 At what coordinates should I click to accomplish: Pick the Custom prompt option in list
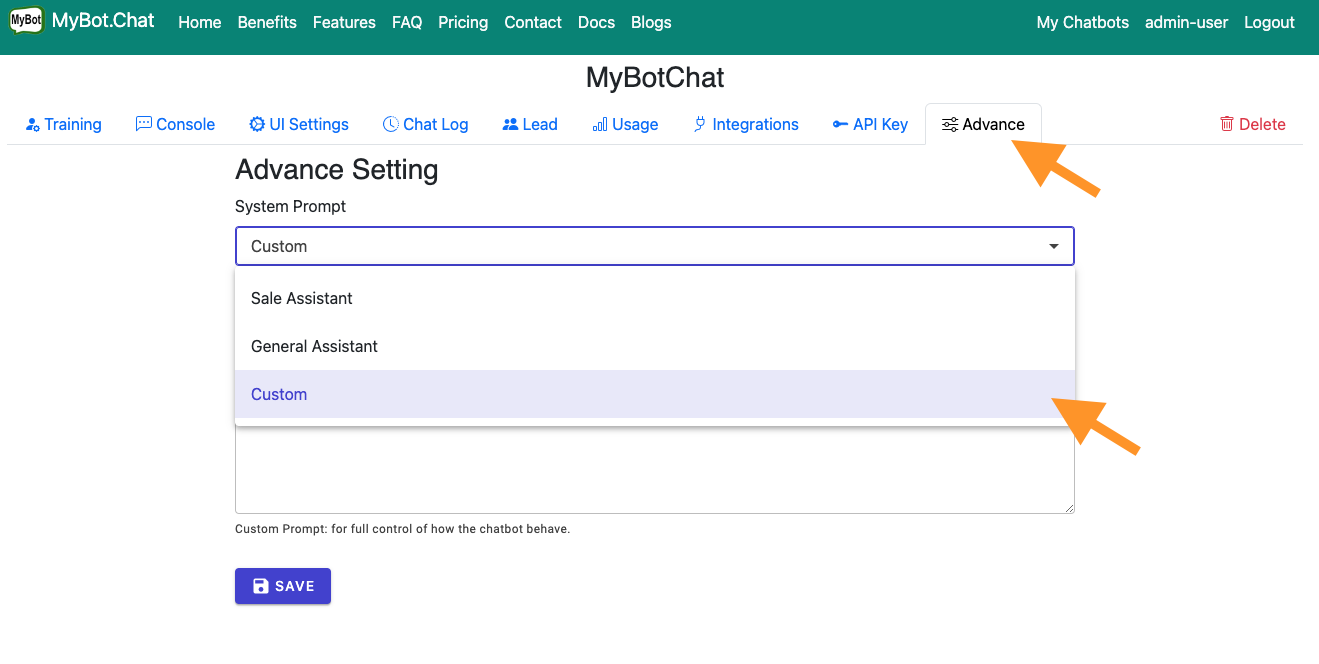[x=279, y=394]
